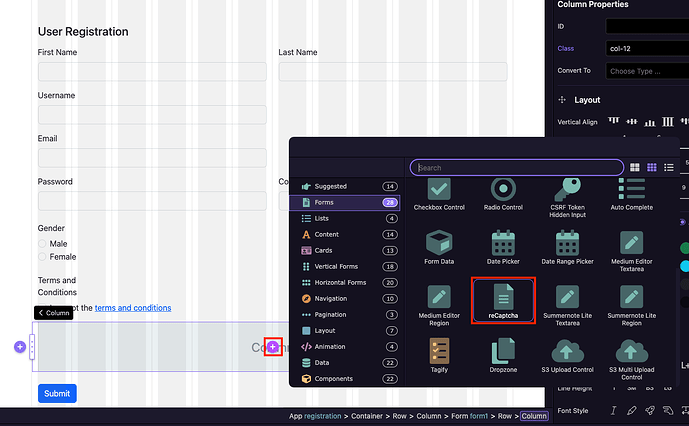Select Container in the breadcrumb

tap(366, 416)
